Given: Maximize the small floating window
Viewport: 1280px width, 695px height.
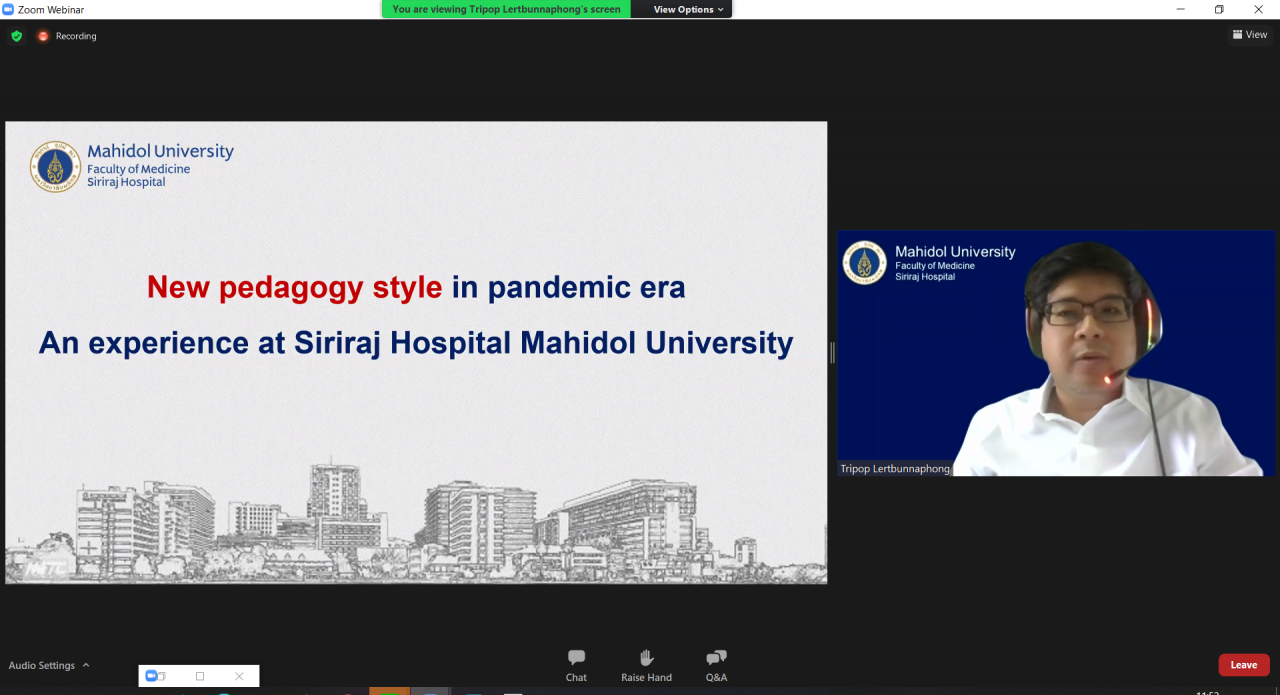Looking at the screenshot, I should point(200,676).
